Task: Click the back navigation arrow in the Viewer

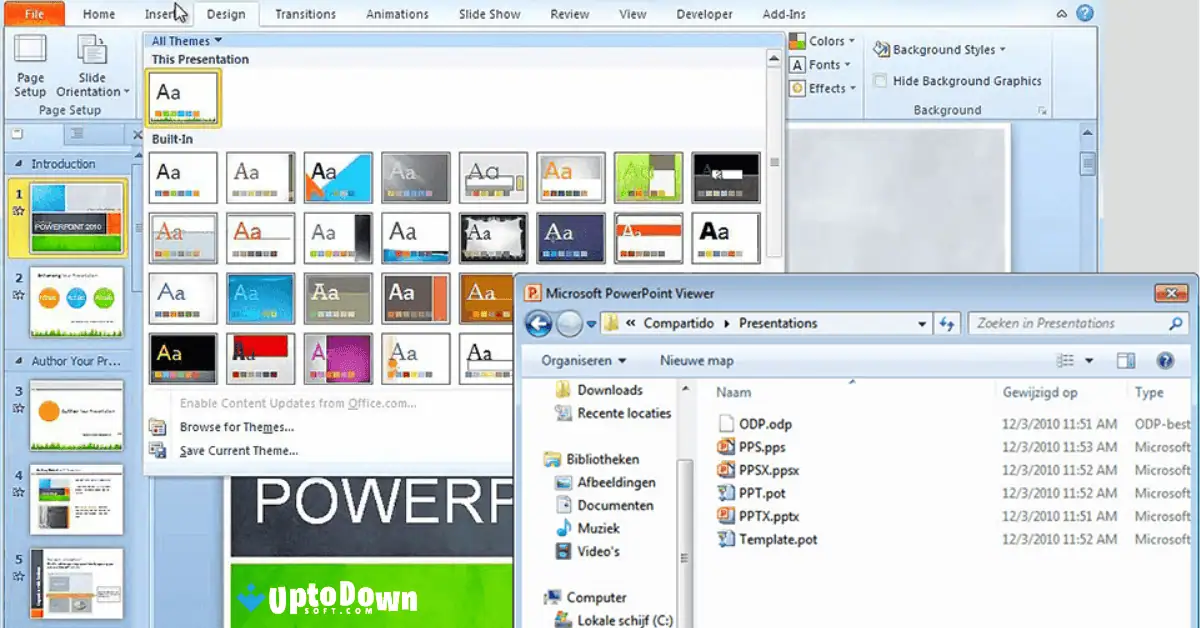Action: (x=538, y=323)
